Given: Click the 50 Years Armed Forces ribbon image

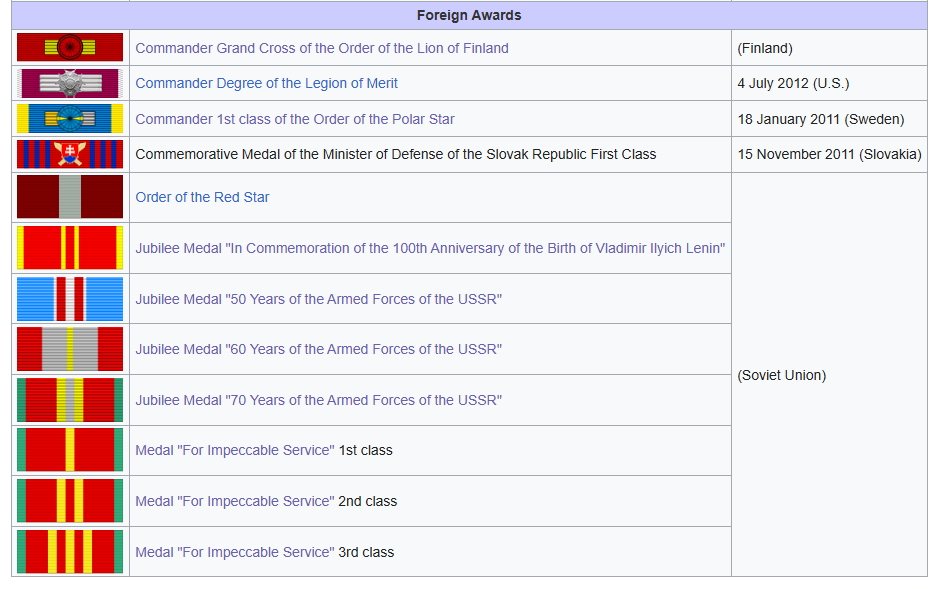Looking at the screenshot, I should tap(70, 299).
